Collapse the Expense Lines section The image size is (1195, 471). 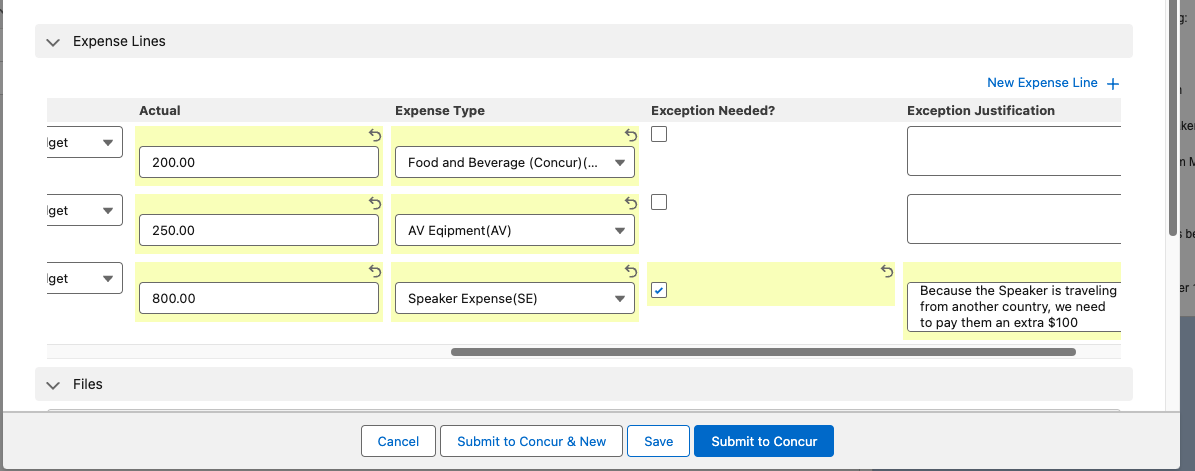(x=54, y=42)
